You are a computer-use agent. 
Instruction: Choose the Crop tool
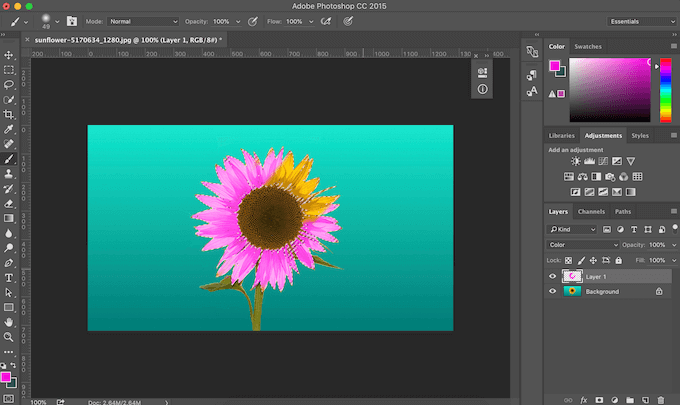(x=9, y=114)
